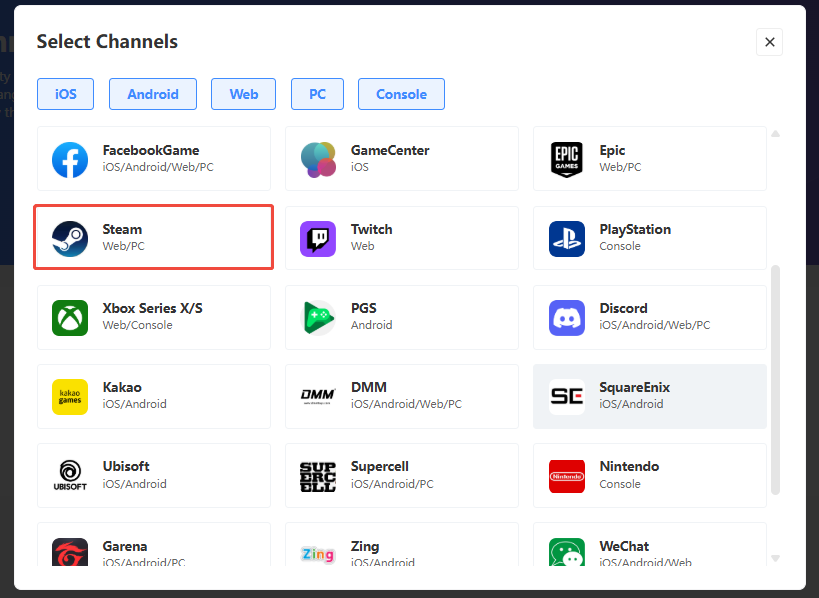The width and height of the screenshot is (819, 598).
Task: Click the Android label under PGS
Action: pos(371,325)
